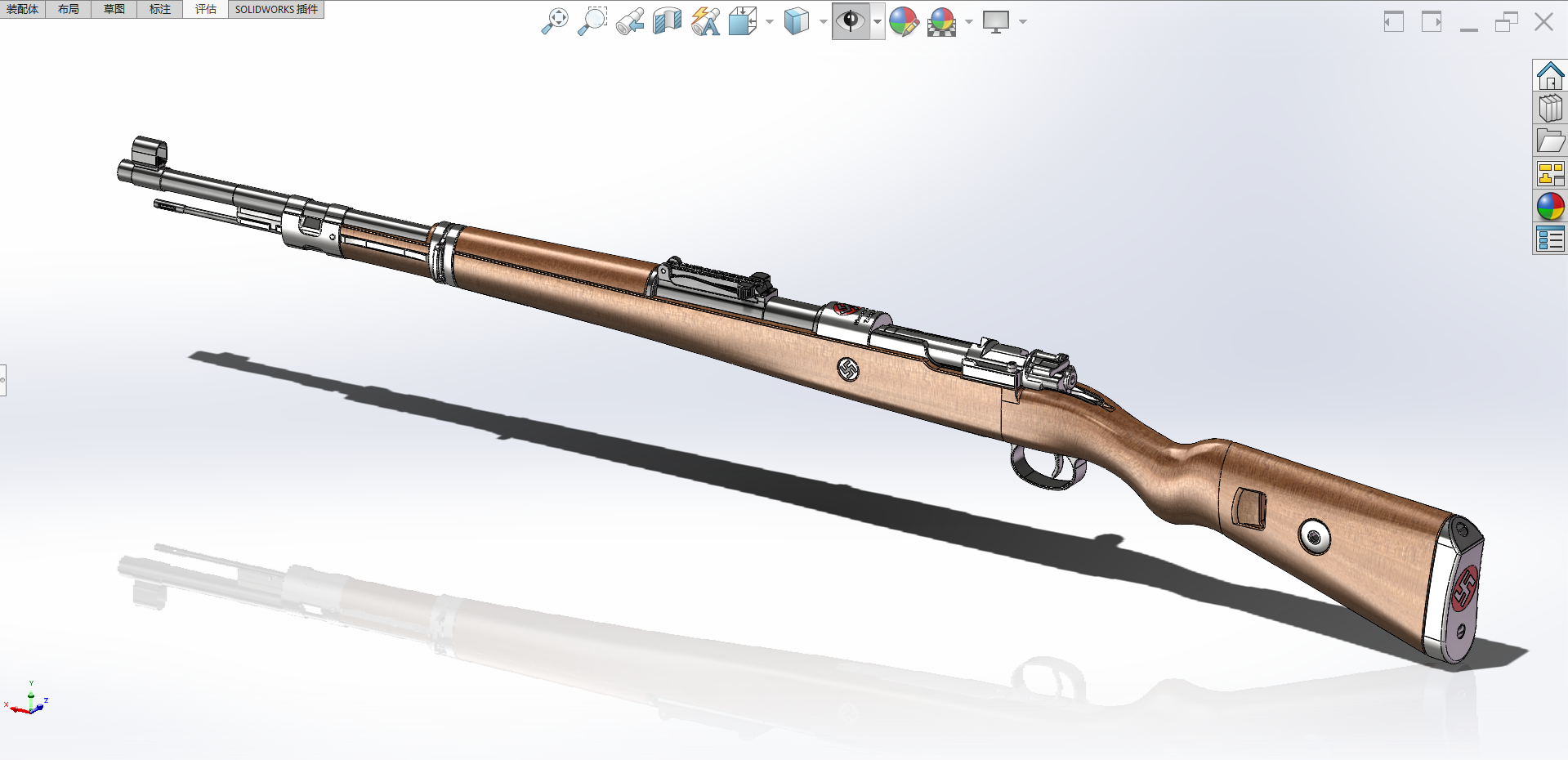Open the 布局 tab
1568x760 pixels.
pyautogui.click(x=69, y=9)
